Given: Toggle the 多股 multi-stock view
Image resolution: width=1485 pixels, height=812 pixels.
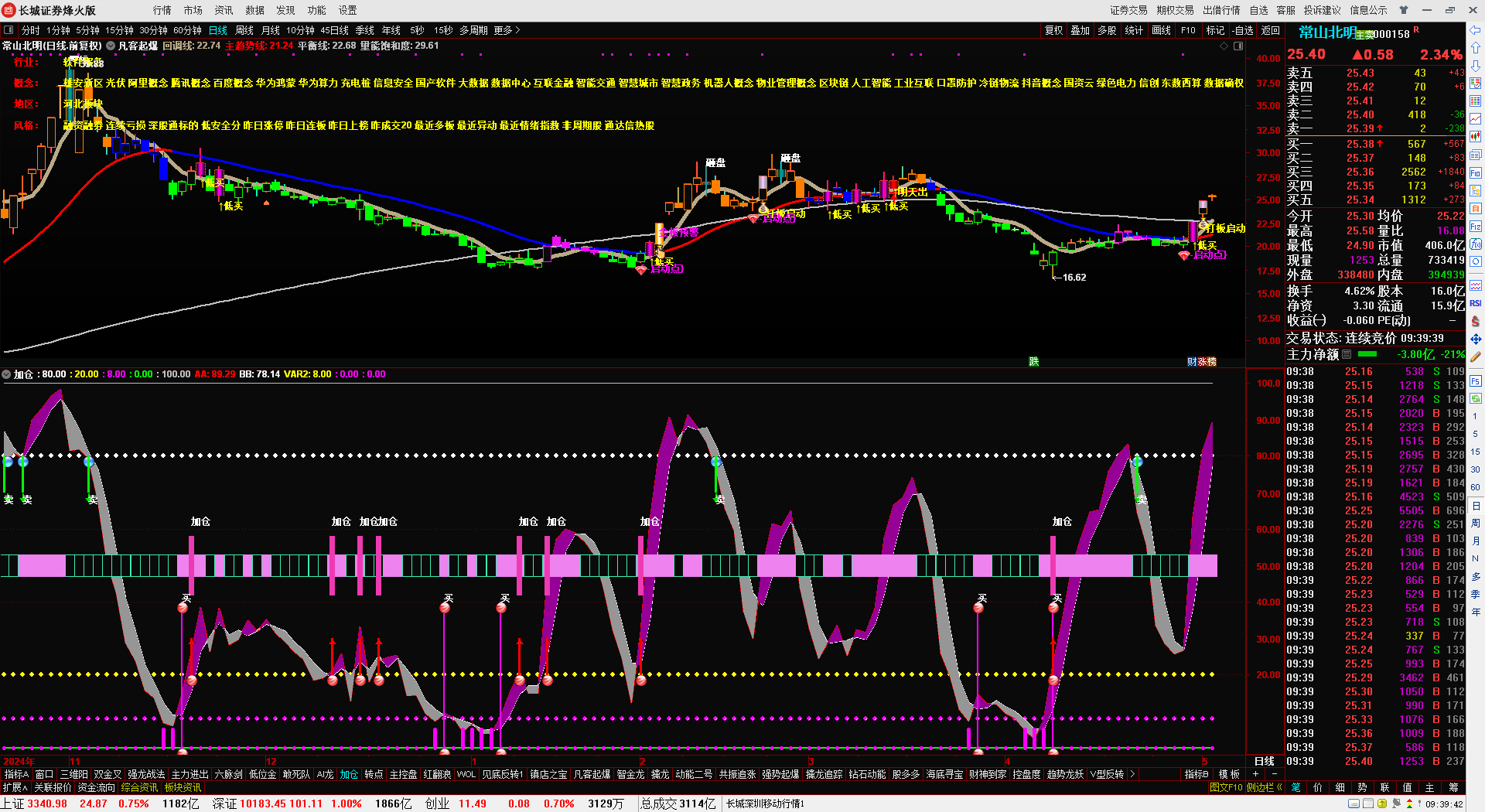Looking at the screenshot, I should 1107,30.
